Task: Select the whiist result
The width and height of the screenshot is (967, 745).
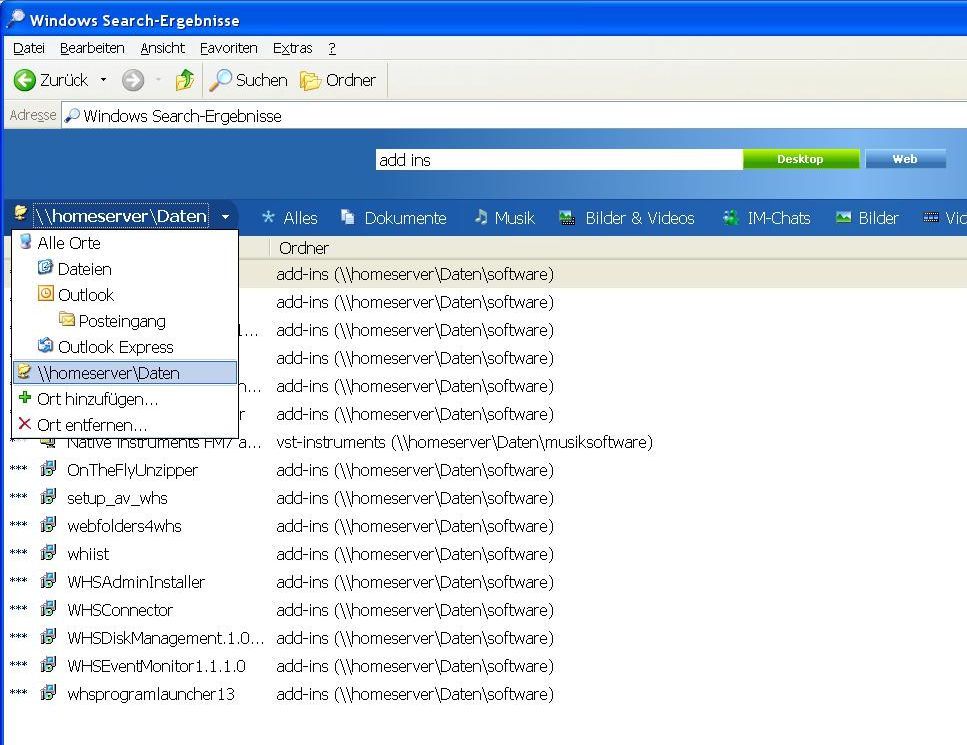Action: click(88, 554)
